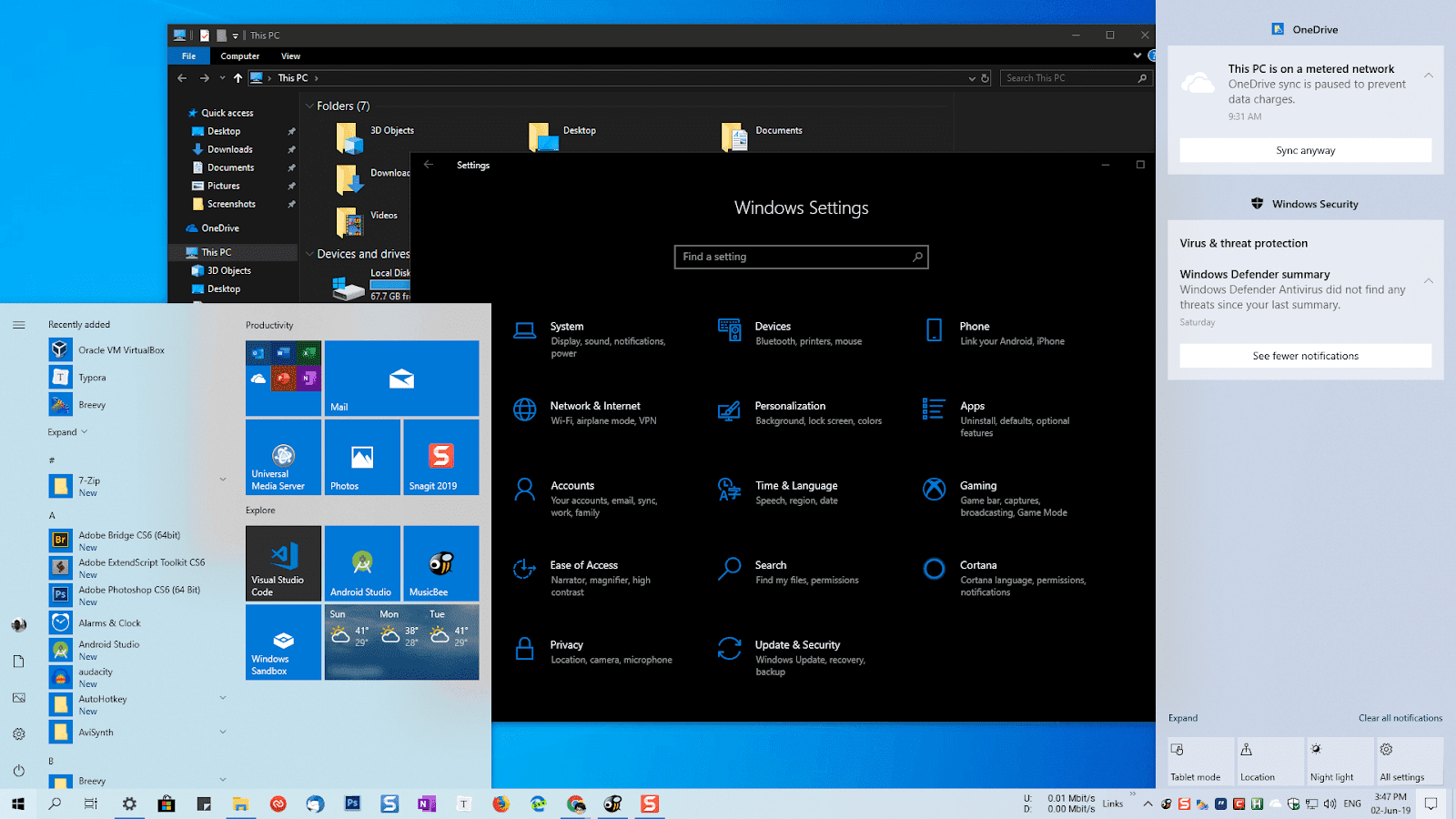The height and width of the screenshot is (819, 1456).
Task: Click the Power icon in Start menu
Action: [18, 770]
